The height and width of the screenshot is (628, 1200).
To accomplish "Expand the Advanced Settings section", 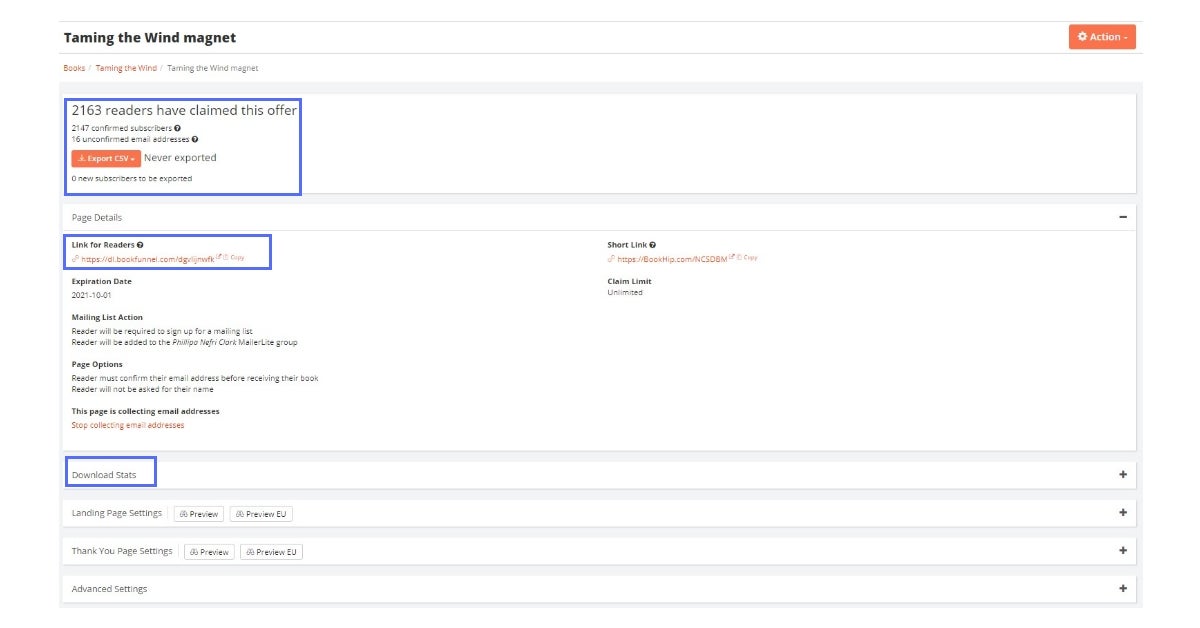I will [1122, 589].
